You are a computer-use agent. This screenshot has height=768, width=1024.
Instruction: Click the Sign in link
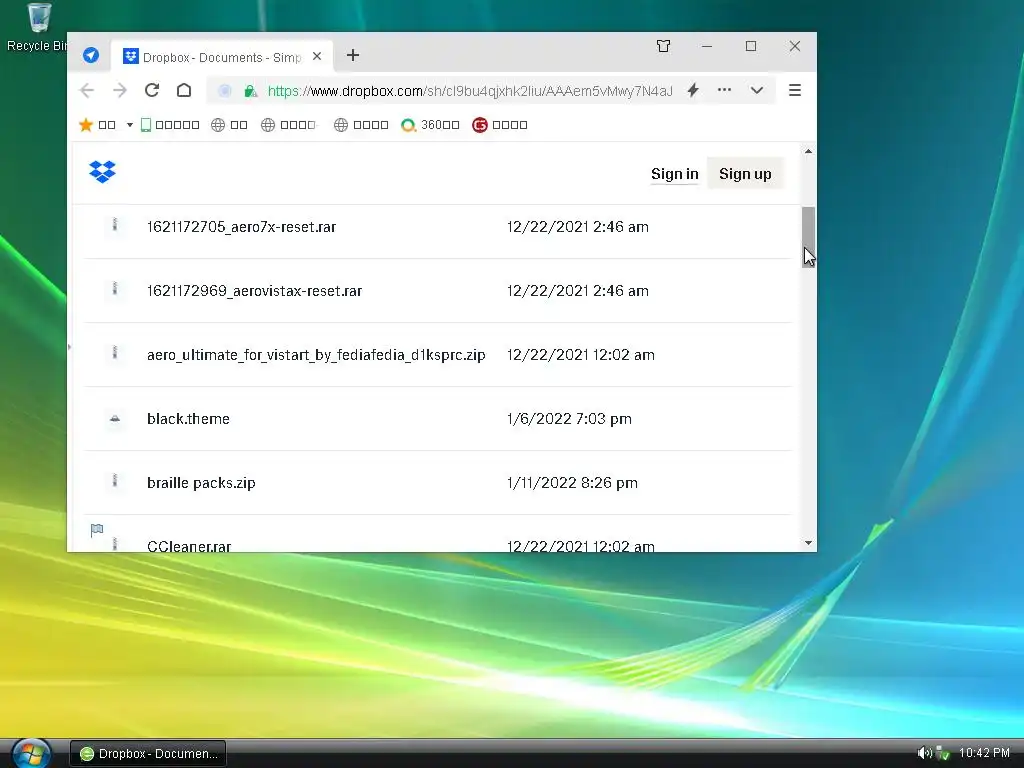[x=675, y=174]
